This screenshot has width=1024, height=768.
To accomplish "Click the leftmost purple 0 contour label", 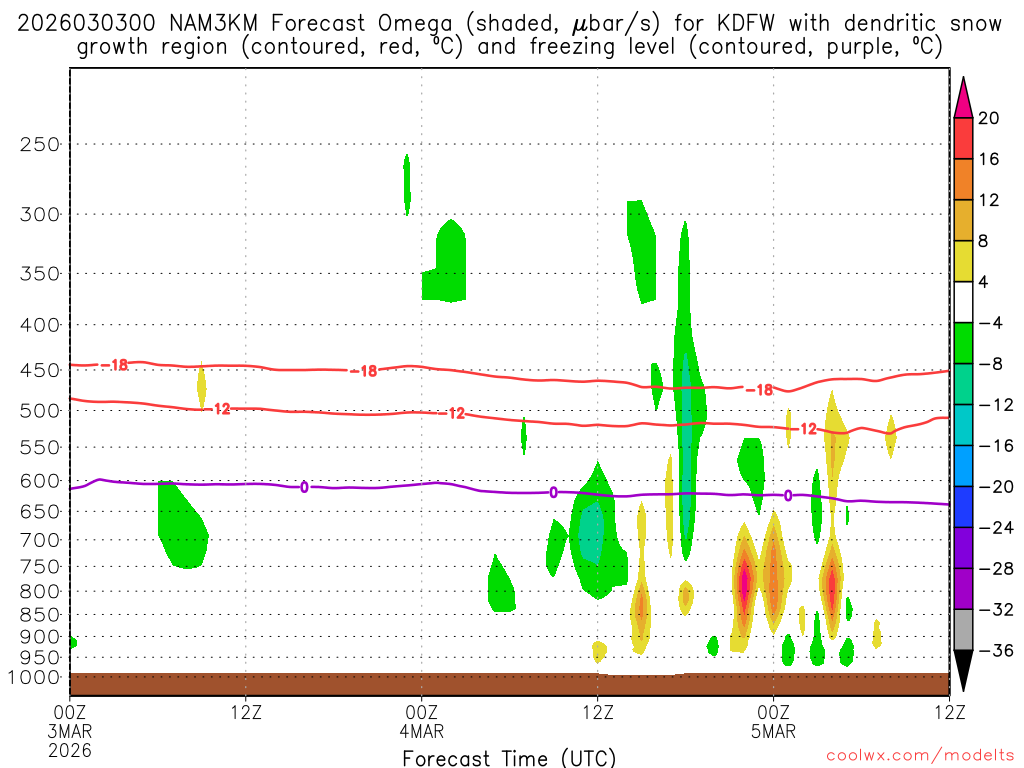I will pos(304,487).
